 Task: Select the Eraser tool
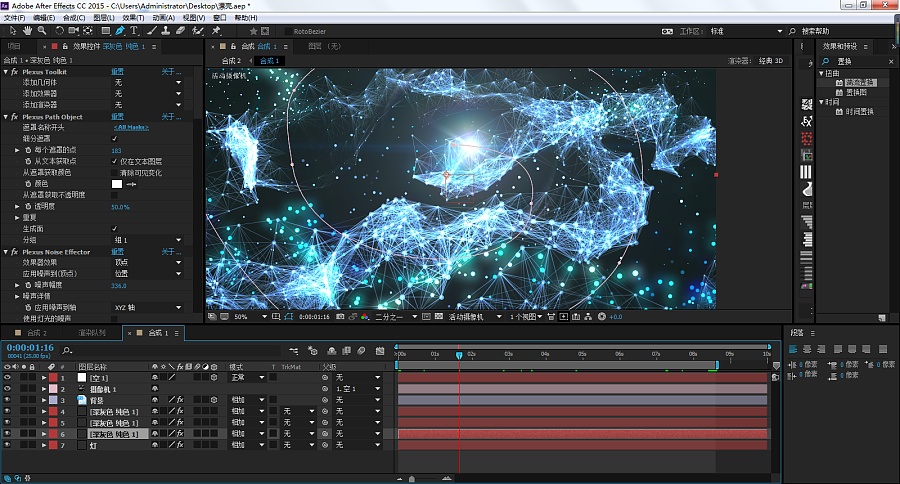(x=180, y=31)
